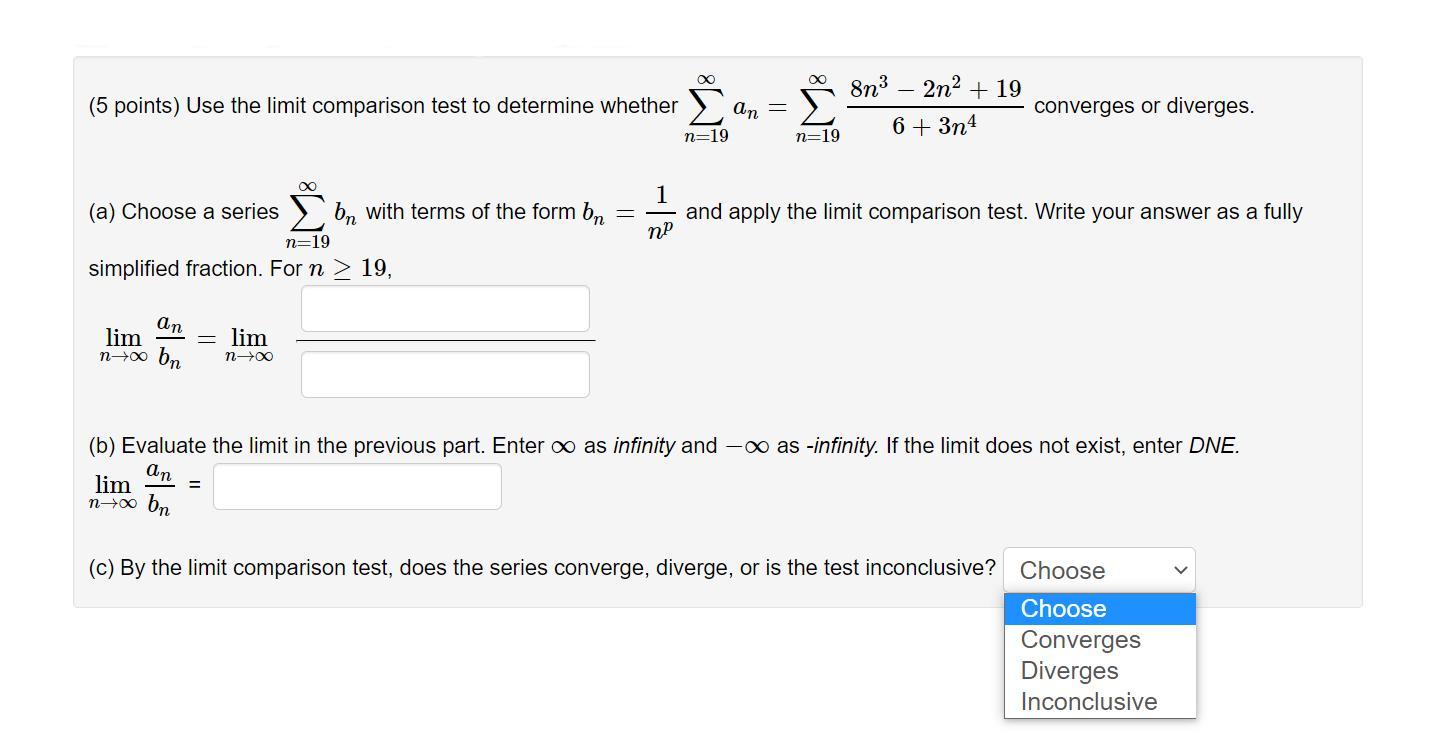The image size is (1450, 751).
Task: Click the denominator answer input box
Action: (x=445, y=374)
